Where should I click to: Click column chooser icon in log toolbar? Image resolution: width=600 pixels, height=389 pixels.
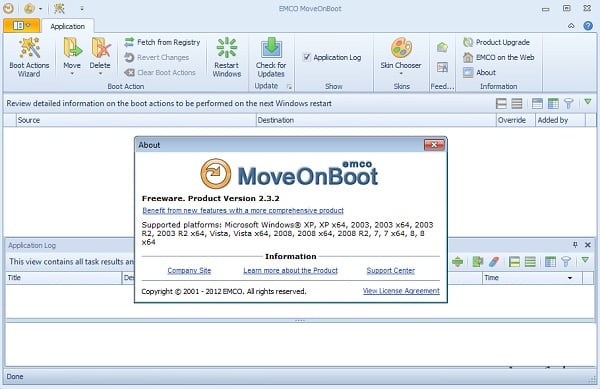550,262
